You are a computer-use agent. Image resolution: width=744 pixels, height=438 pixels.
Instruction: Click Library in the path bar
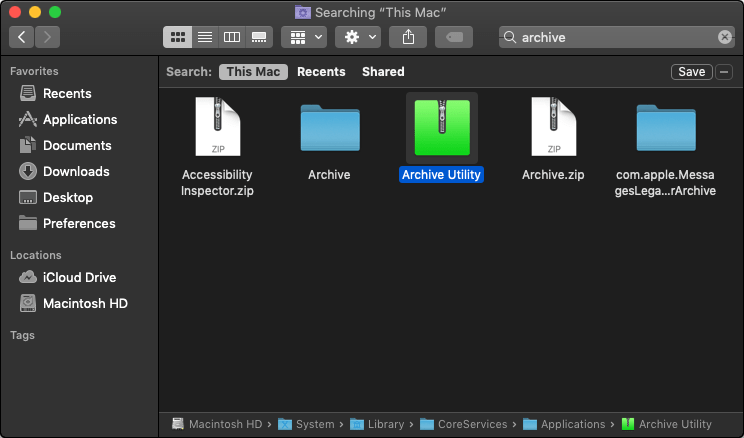pos(377,424)
